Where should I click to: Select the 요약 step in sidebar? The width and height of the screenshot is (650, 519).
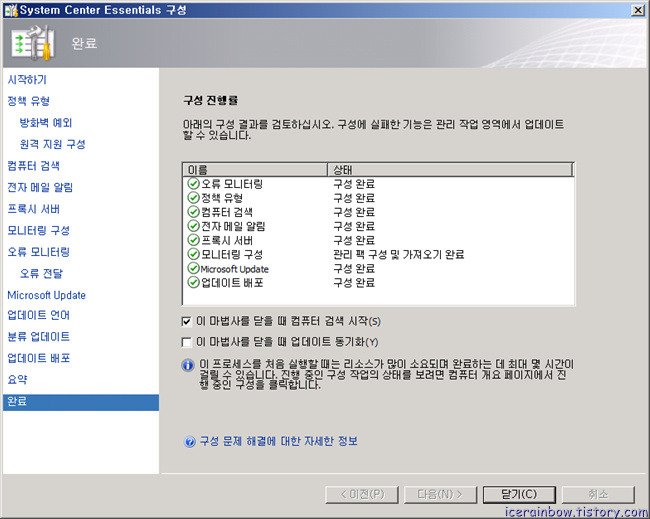click(17, 379)
